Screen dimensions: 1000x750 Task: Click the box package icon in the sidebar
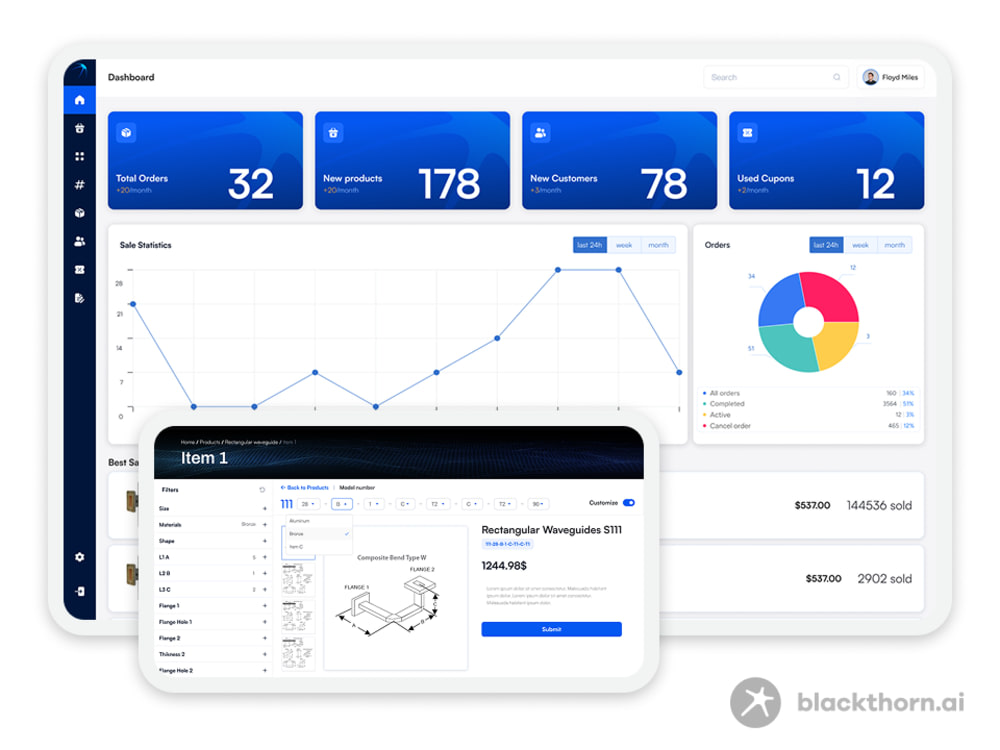80,213
